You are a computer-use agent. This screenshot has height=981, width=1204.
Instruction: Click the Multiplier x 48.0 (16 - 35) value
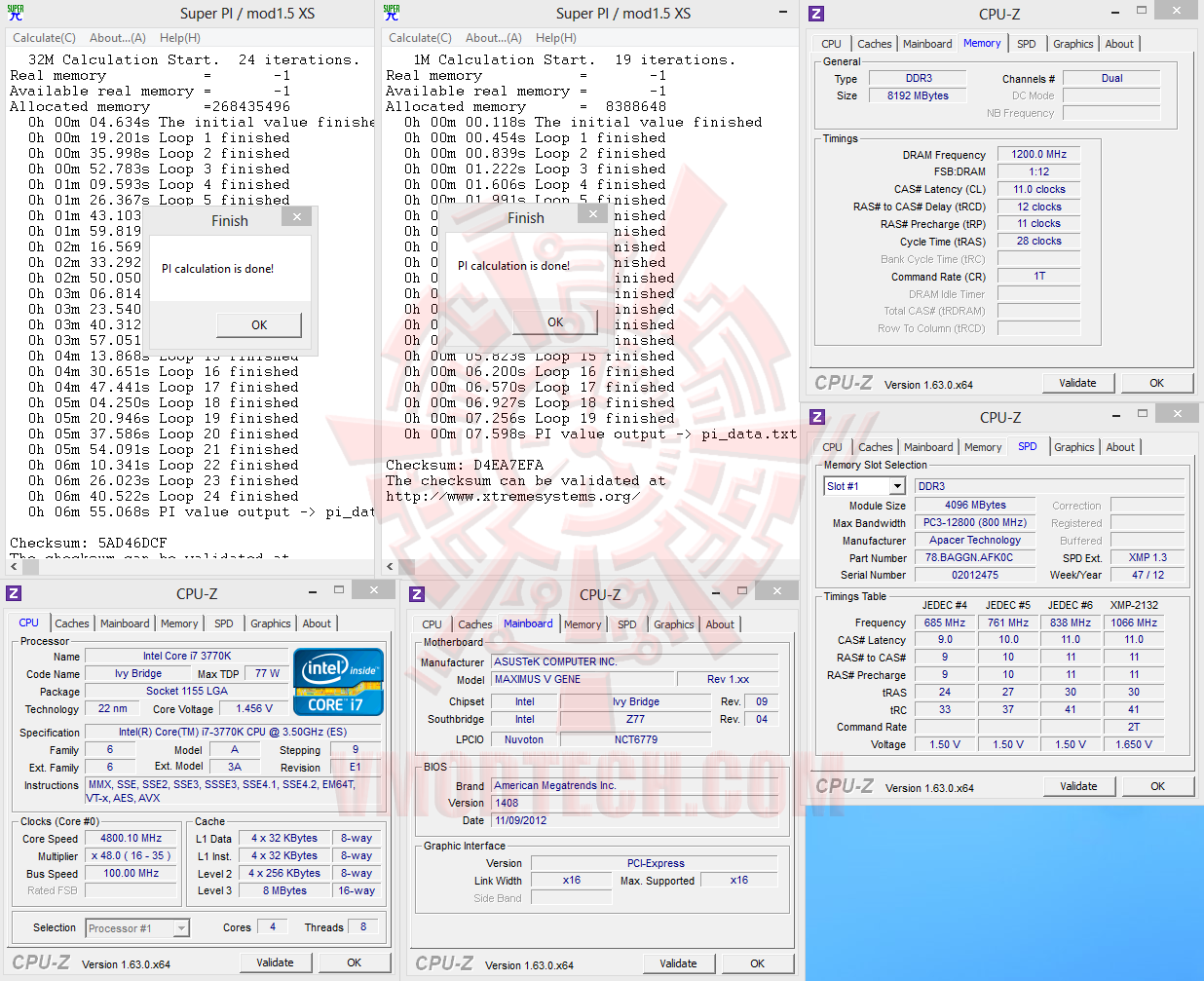(x=132, y=855)
